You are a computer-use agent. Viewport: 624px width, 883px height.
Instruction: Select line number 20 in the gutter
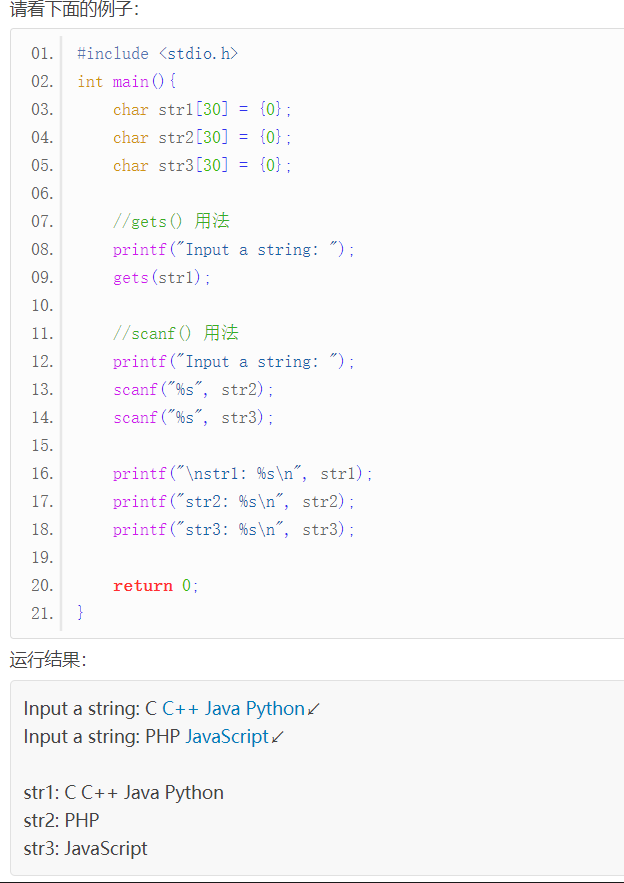click(42, 585)
